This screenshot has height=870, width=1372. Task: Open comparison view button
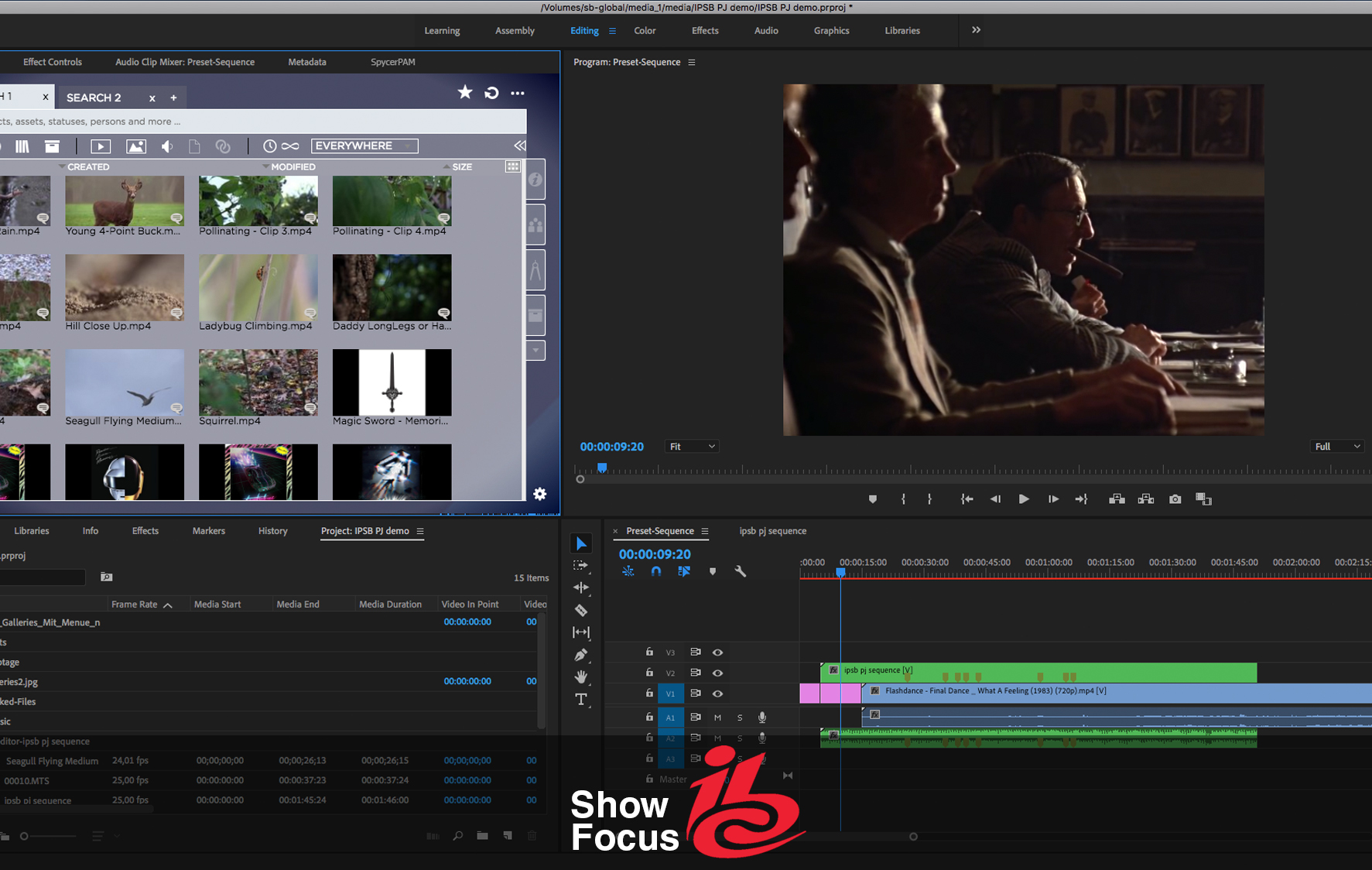pos(1203,499)
